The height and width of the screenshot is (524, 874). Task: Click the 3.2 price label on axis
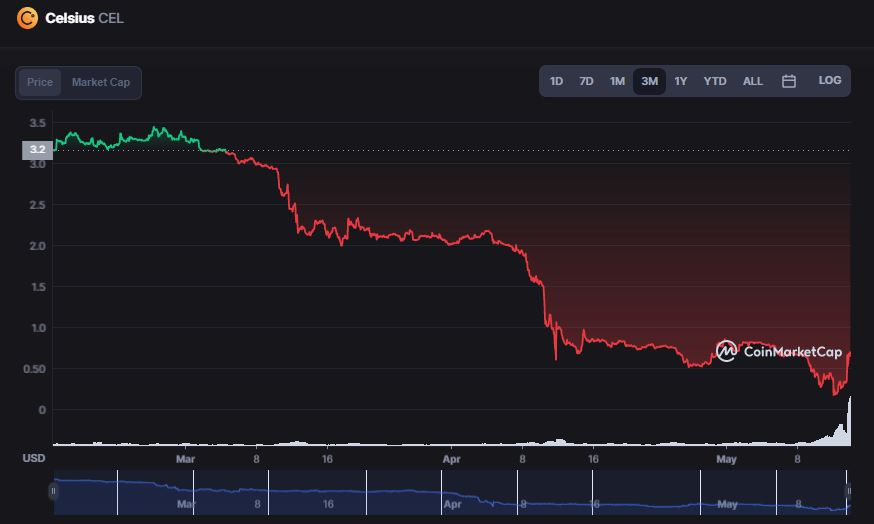tap(37, 150)
